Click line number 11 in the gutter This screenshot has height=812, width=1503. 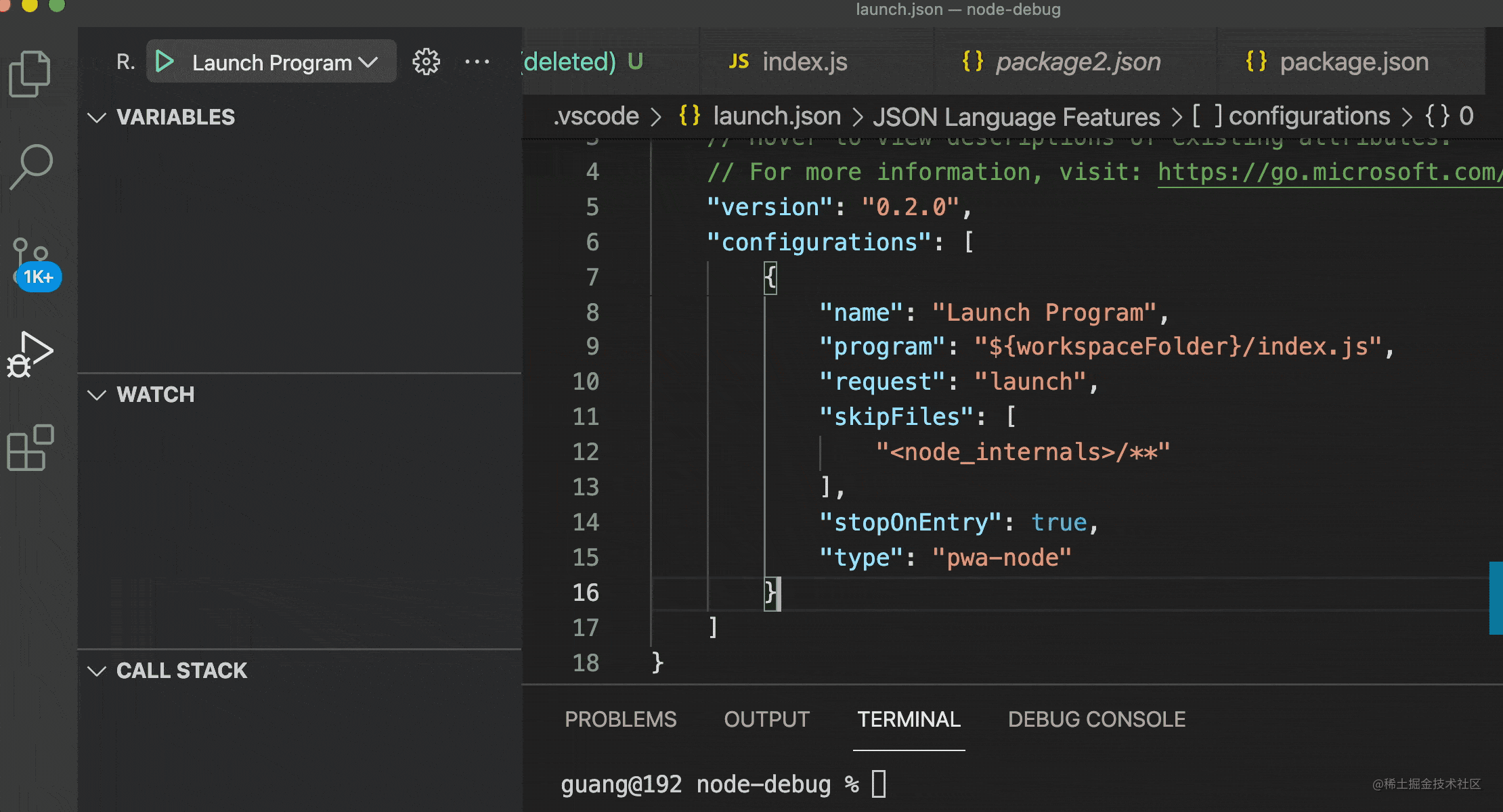tap(586, 417)
